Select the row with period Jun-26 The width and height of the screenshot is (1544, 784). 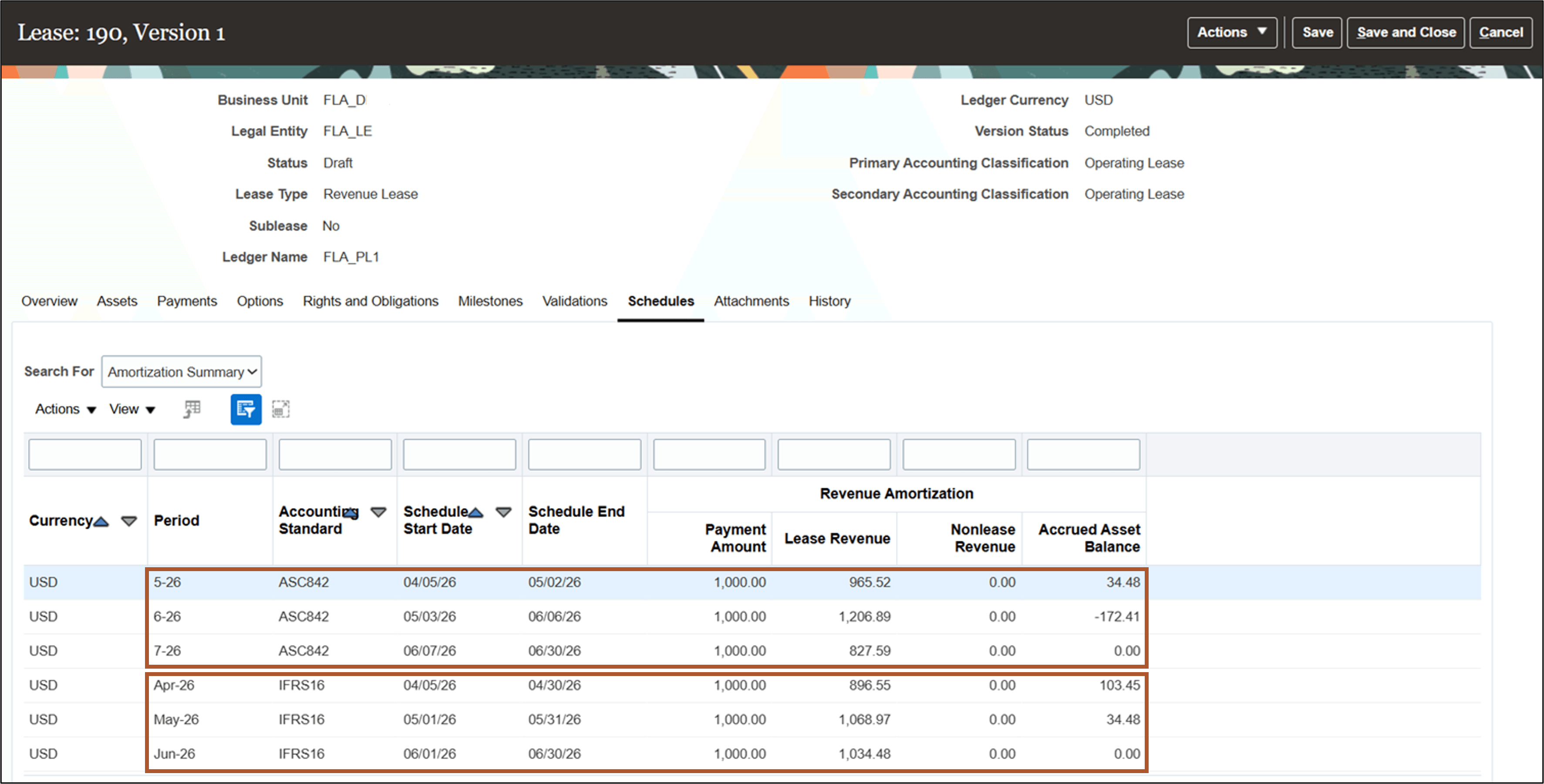[752, 754]
